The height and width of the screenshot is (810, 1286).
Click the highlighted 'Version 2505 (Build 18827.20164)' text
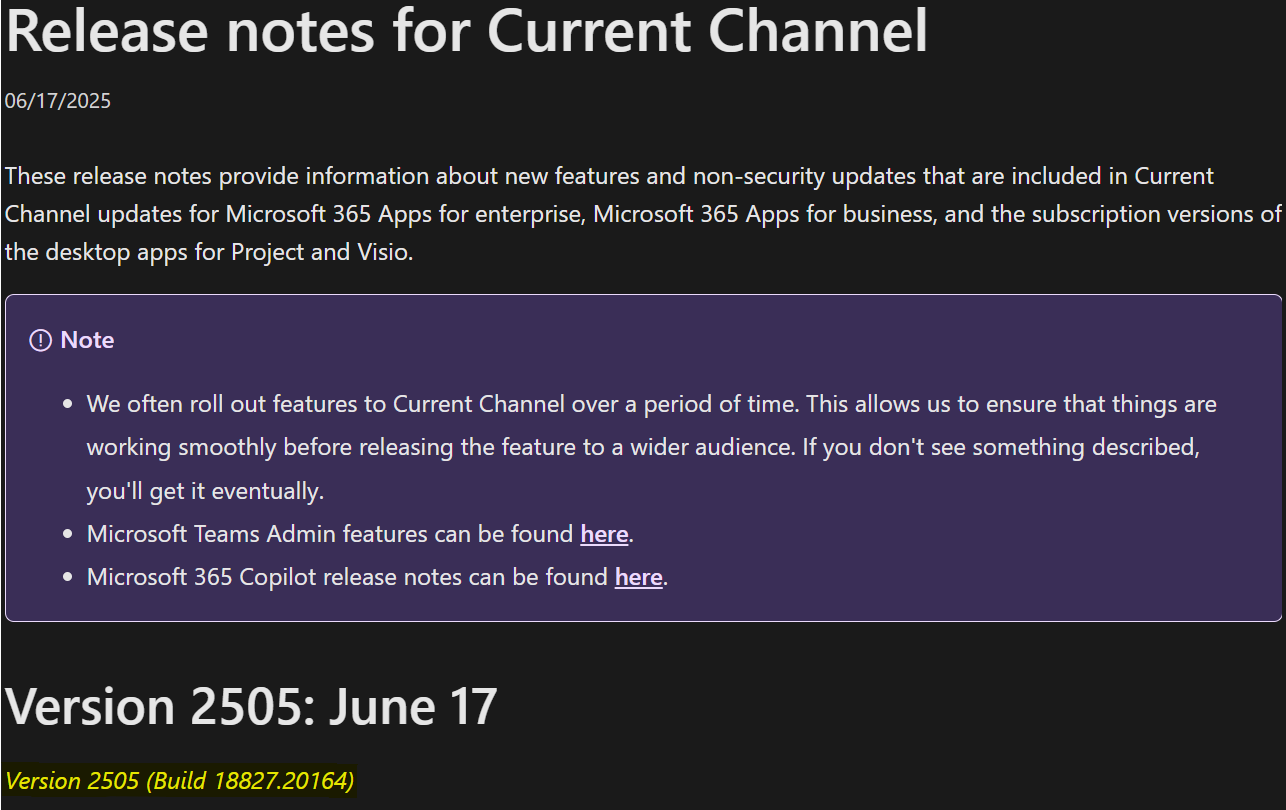[180, 781]
